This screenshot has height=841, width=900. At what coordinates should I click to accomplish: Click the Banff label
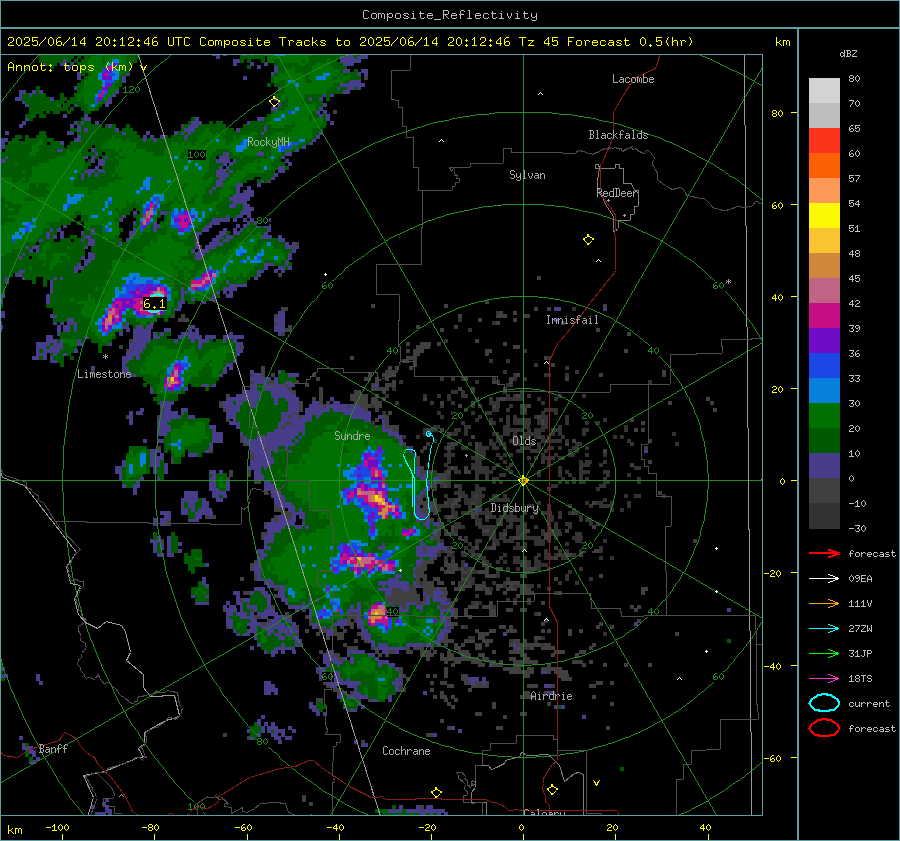pos(53,749)
